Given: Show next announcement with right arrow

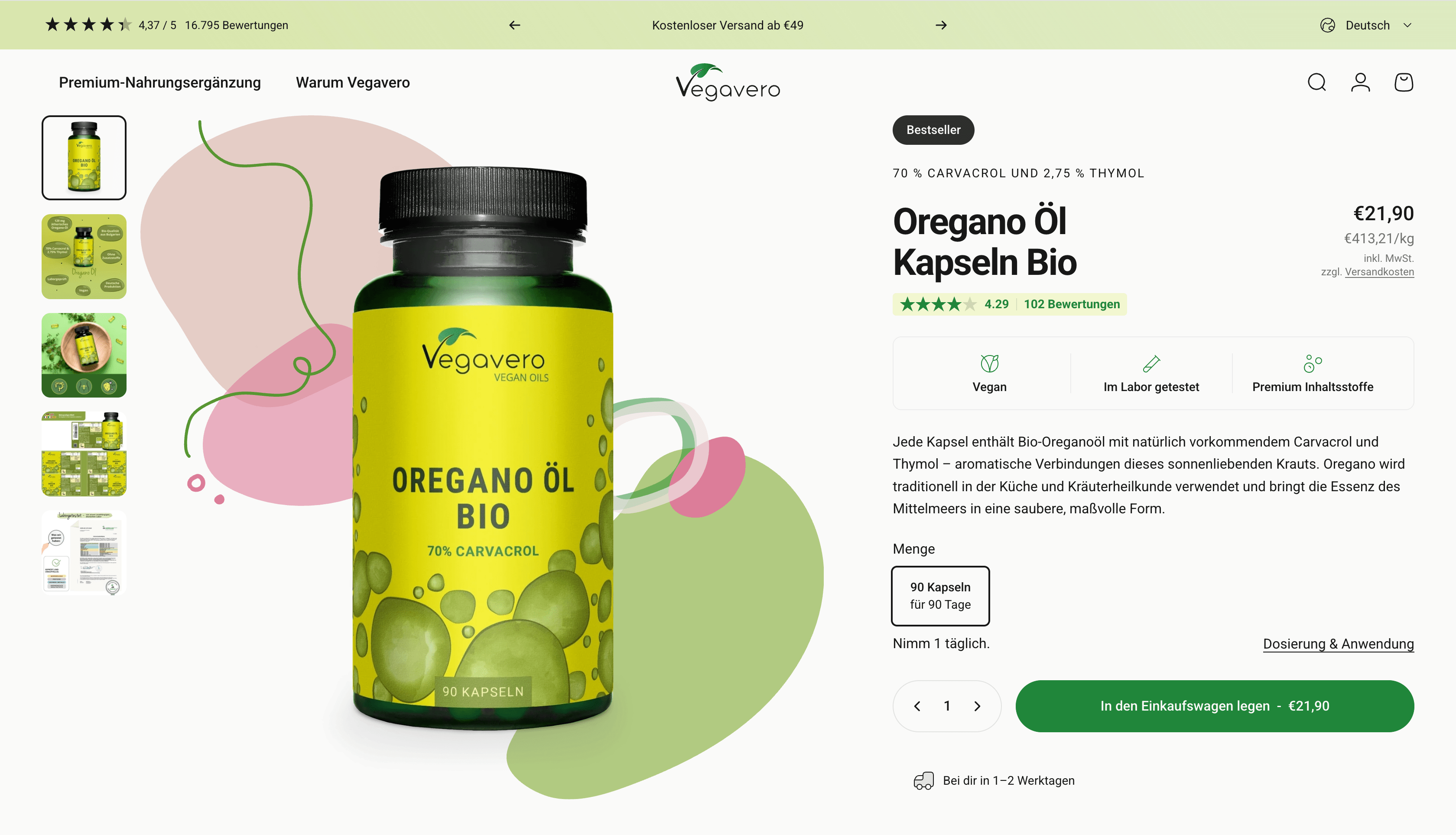Looking at the screenshot, I should click(941, 25).
